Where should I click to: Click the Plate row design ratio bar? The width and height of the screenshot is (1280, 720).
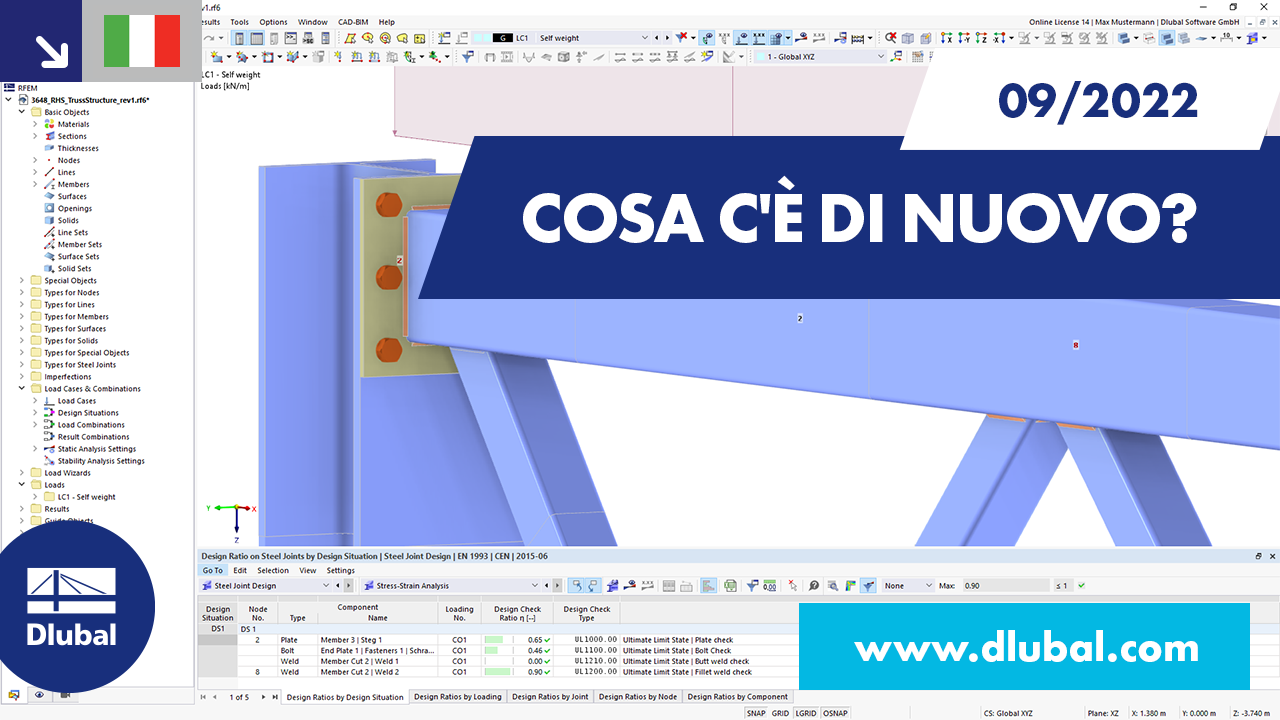[494, 640]
